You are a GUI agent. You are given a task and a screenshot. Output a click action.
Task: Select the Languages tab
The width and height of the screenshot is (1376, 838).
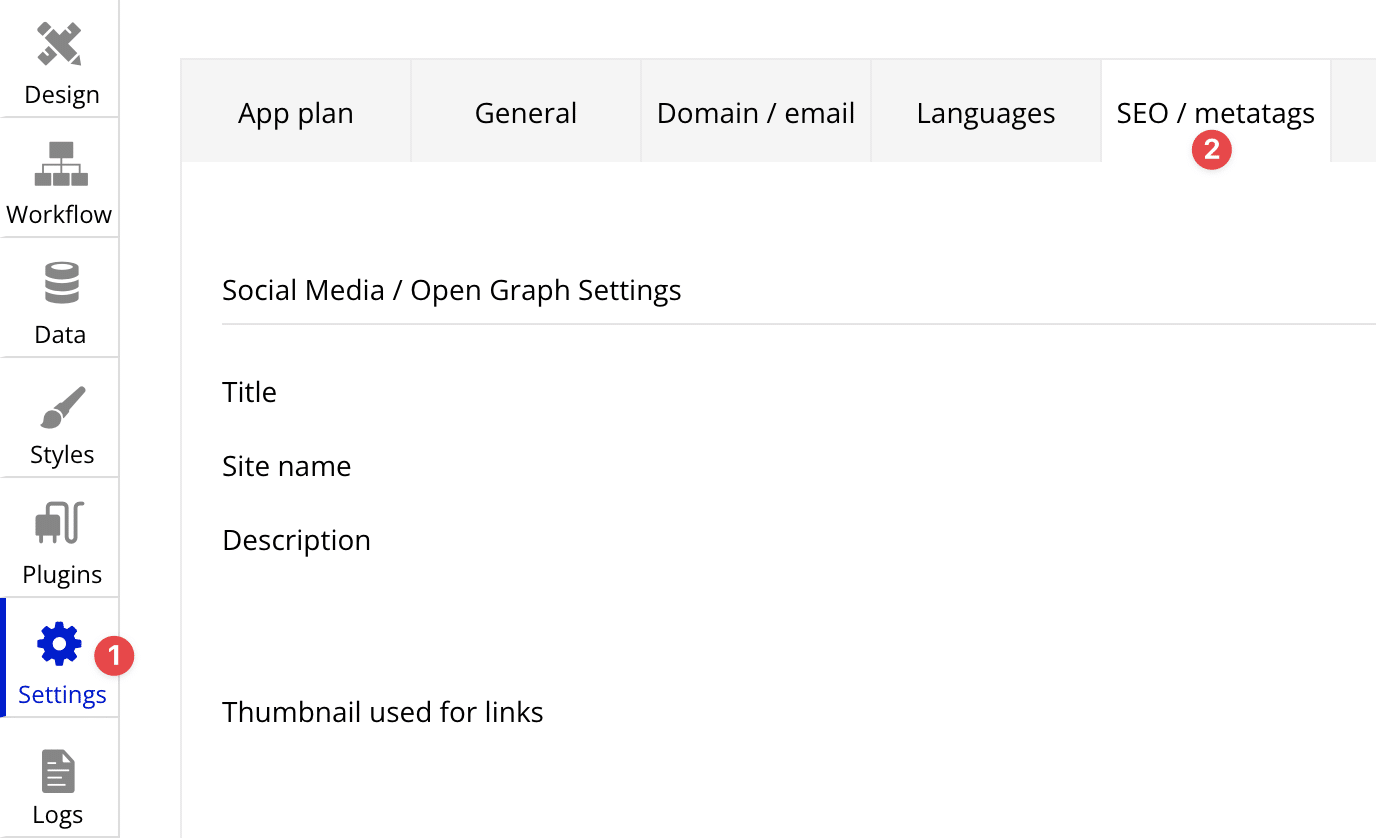(x=986, y=113)
